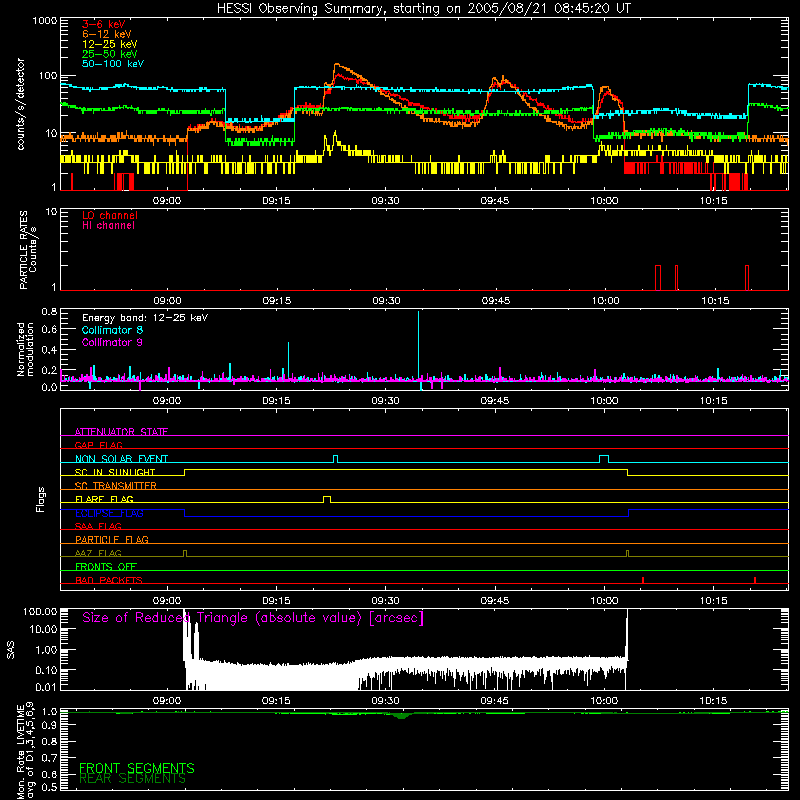The image size is (800, 800).
Task: Select the 'BAD PACKETS' flag label
Action: (109, 580)
